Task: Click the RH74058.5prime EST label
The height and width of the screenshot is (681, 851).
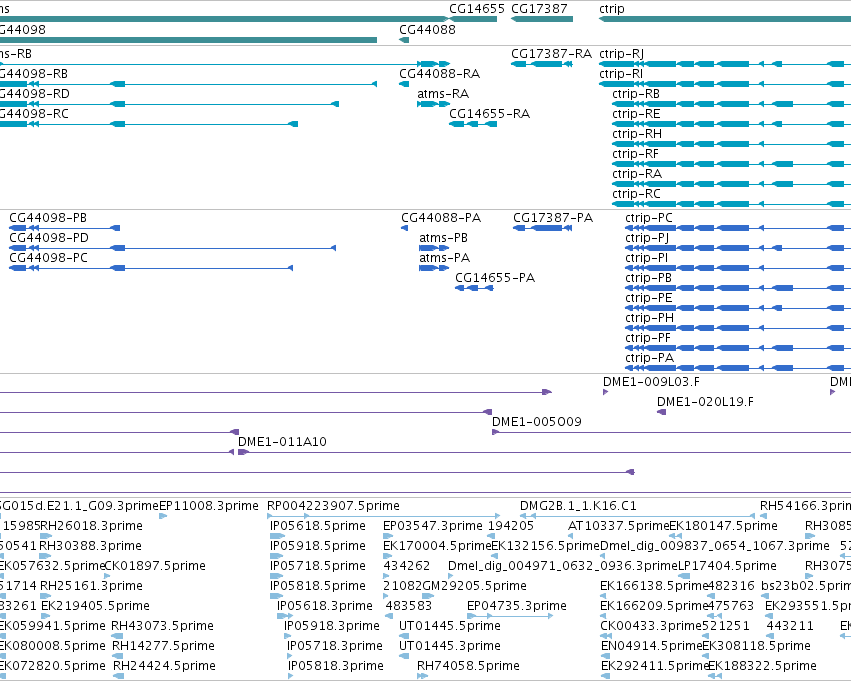Action: 468,666
